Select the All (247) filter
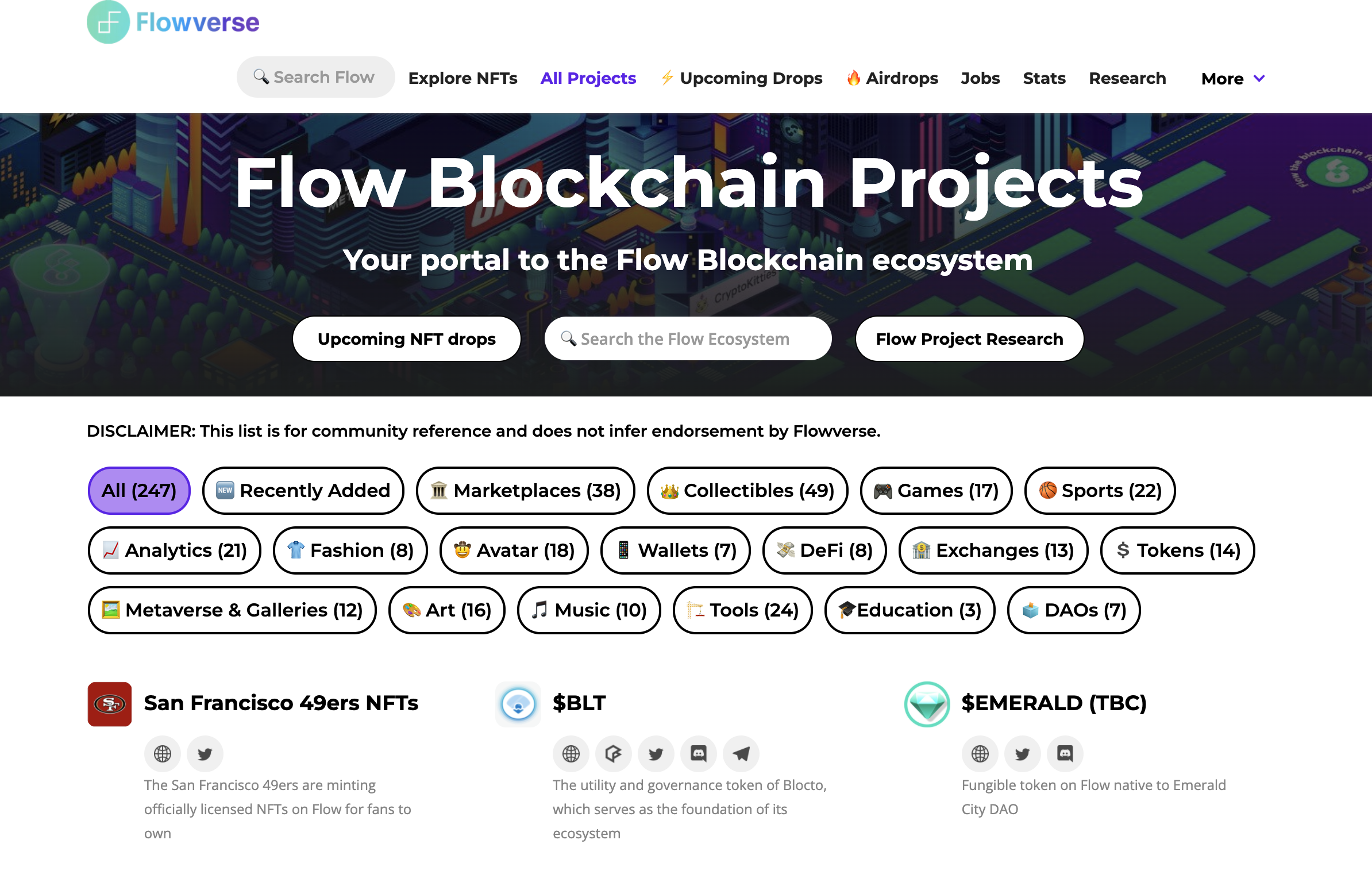Screen dimensions: 1372x886 click(x=138, y=491)
